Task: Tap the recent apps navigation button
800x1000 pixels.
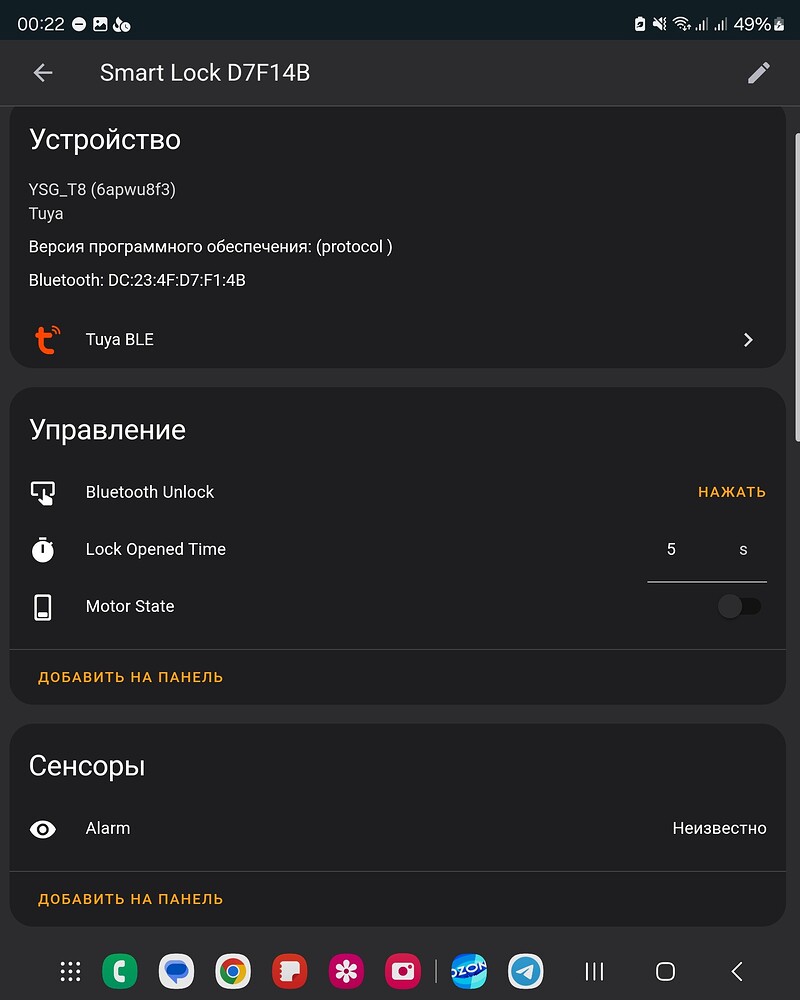Action: pos(593,971)
